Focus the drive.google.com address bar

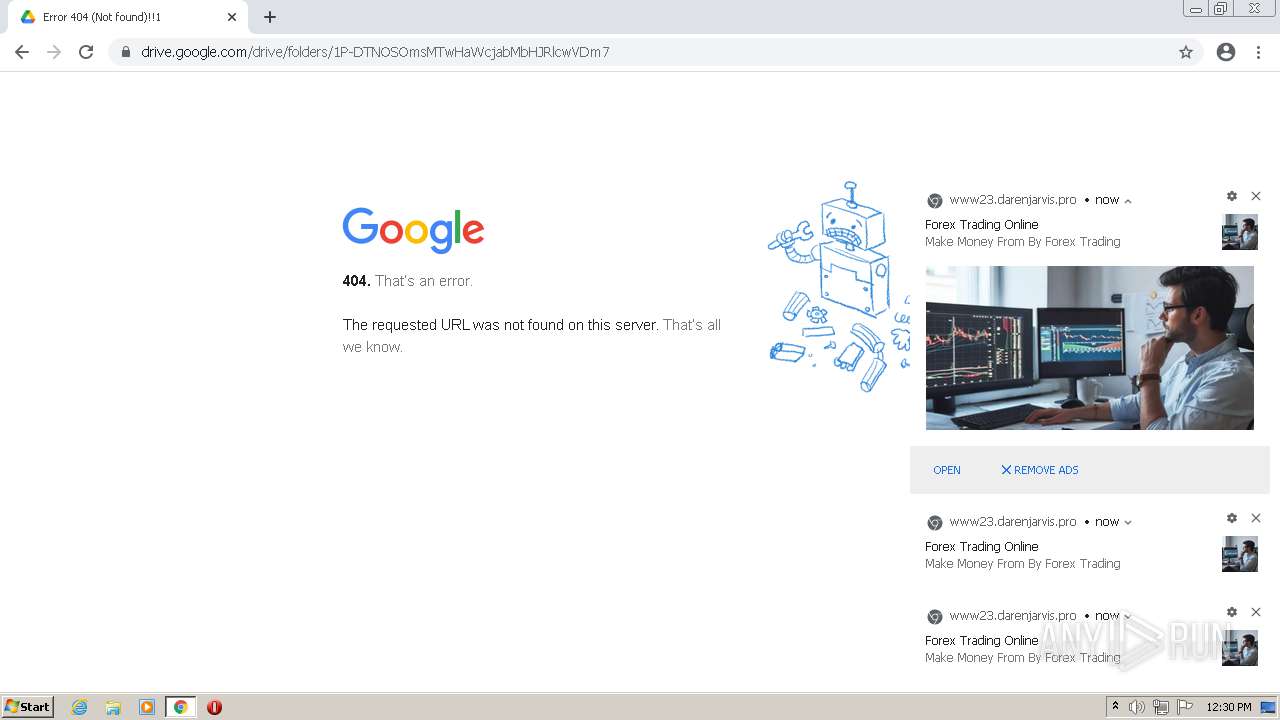[x=655, y=52]
